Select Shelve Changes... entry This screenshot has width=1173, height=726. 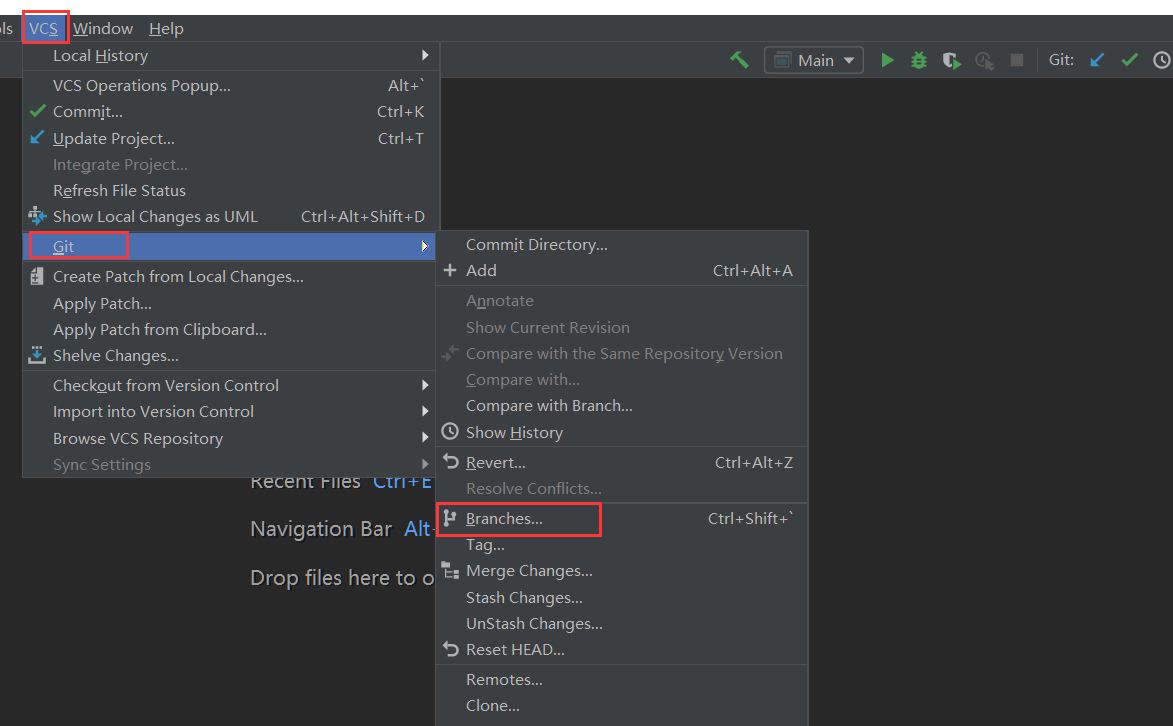click(x=230, y=356)
